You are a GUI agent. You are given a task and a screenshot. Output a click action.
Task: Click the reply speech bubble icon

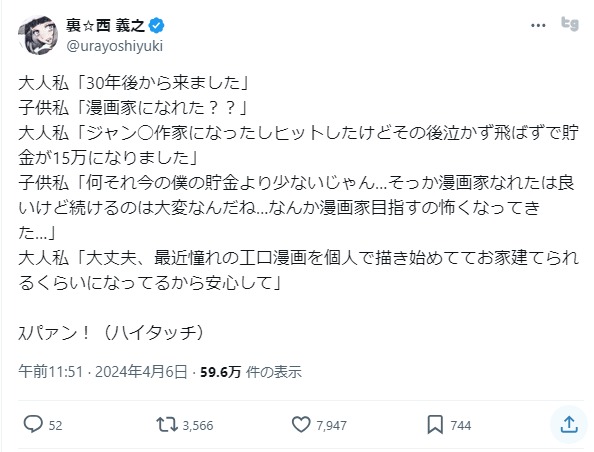click(x=33, y=424)
